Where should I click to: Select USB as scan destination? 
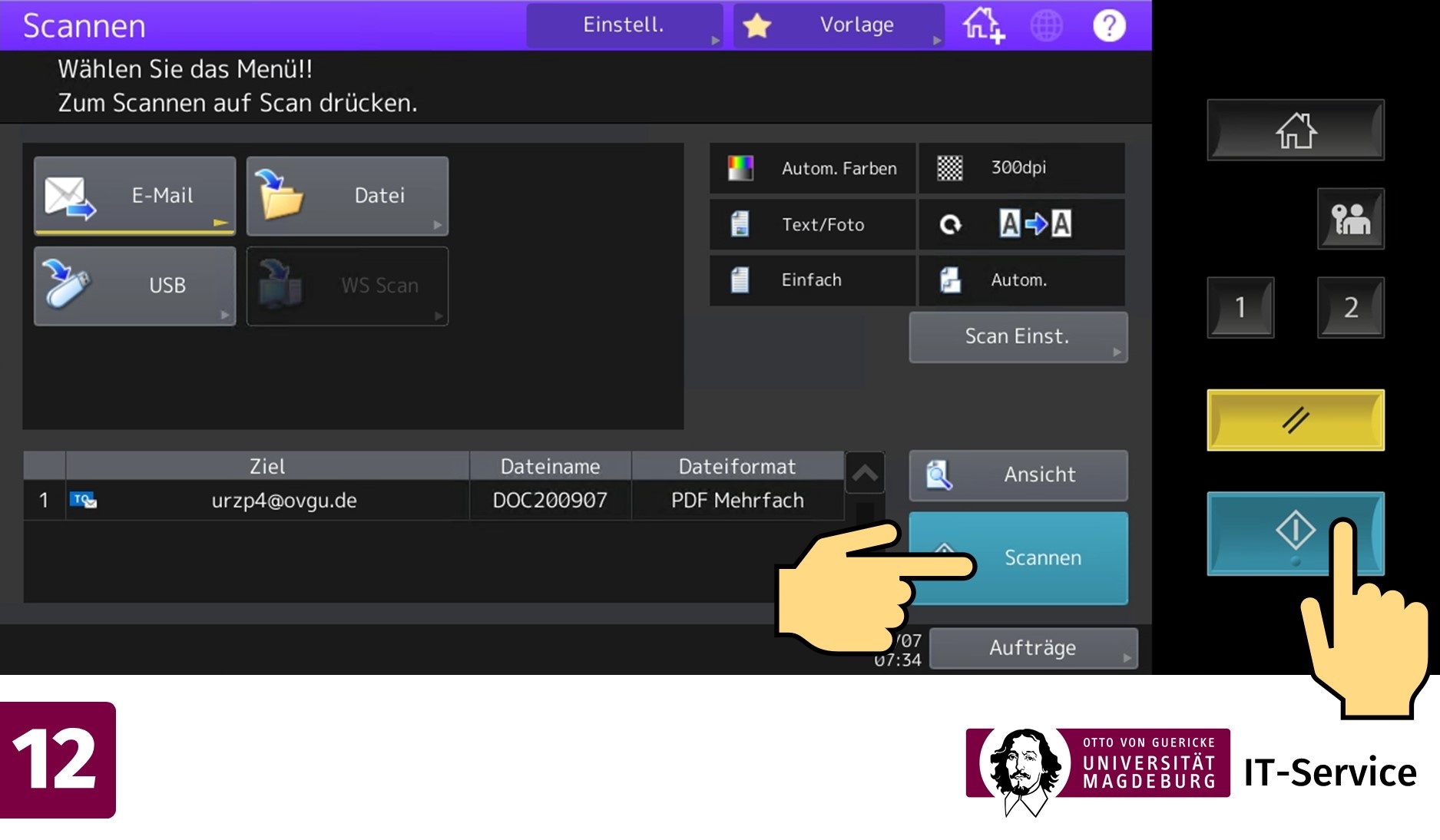click(x=135, y=286)
